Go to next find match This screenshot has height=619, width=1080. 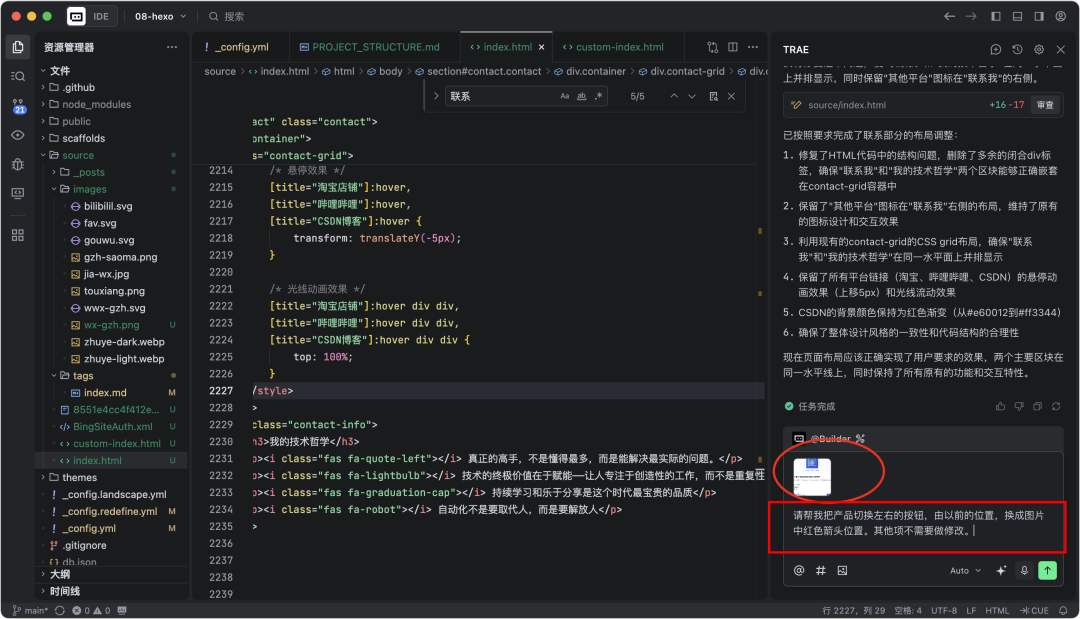[692, 96]
